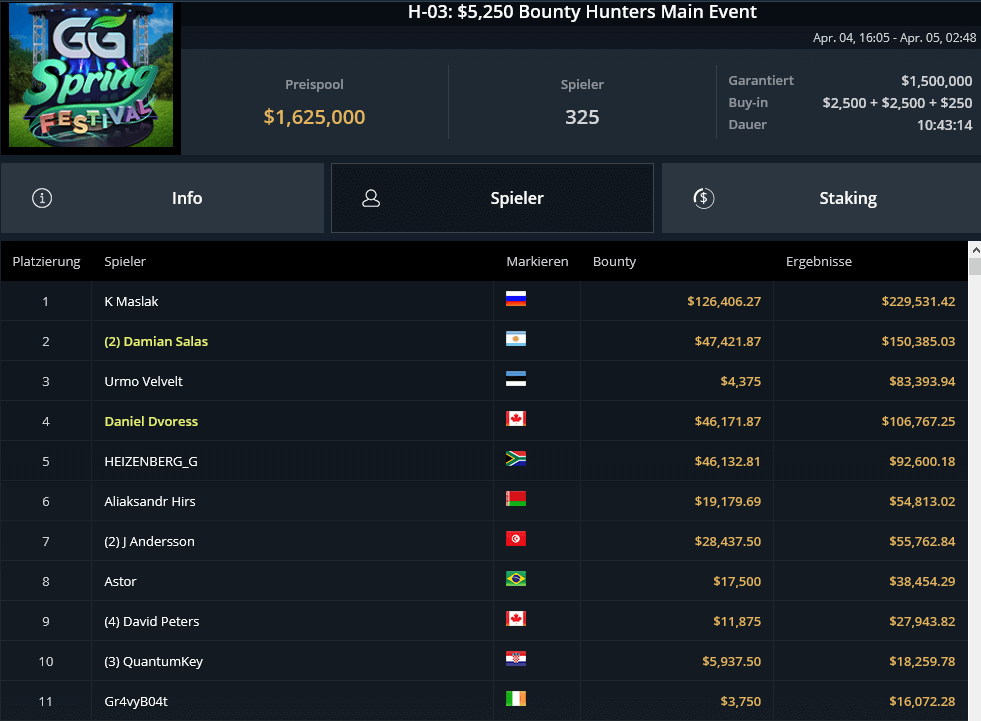Click the GG Spring Festival logo
981x721 pixels.
click(x=91, y=75)
